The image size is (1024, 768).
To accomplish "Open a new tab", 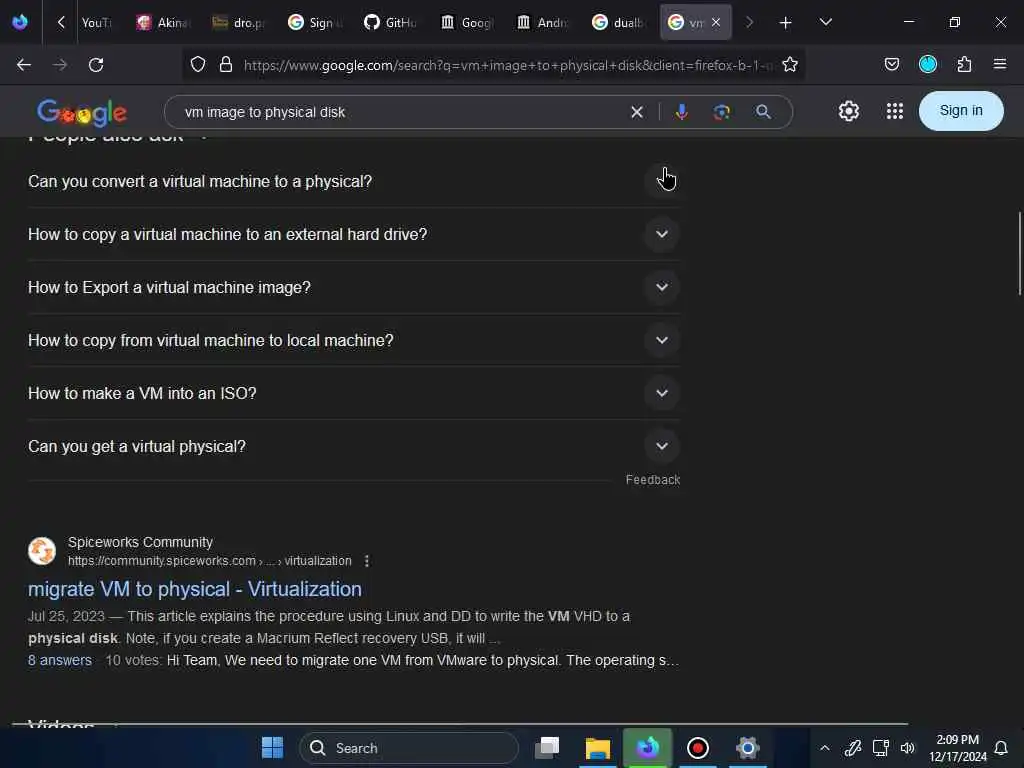I will (786, 23).
